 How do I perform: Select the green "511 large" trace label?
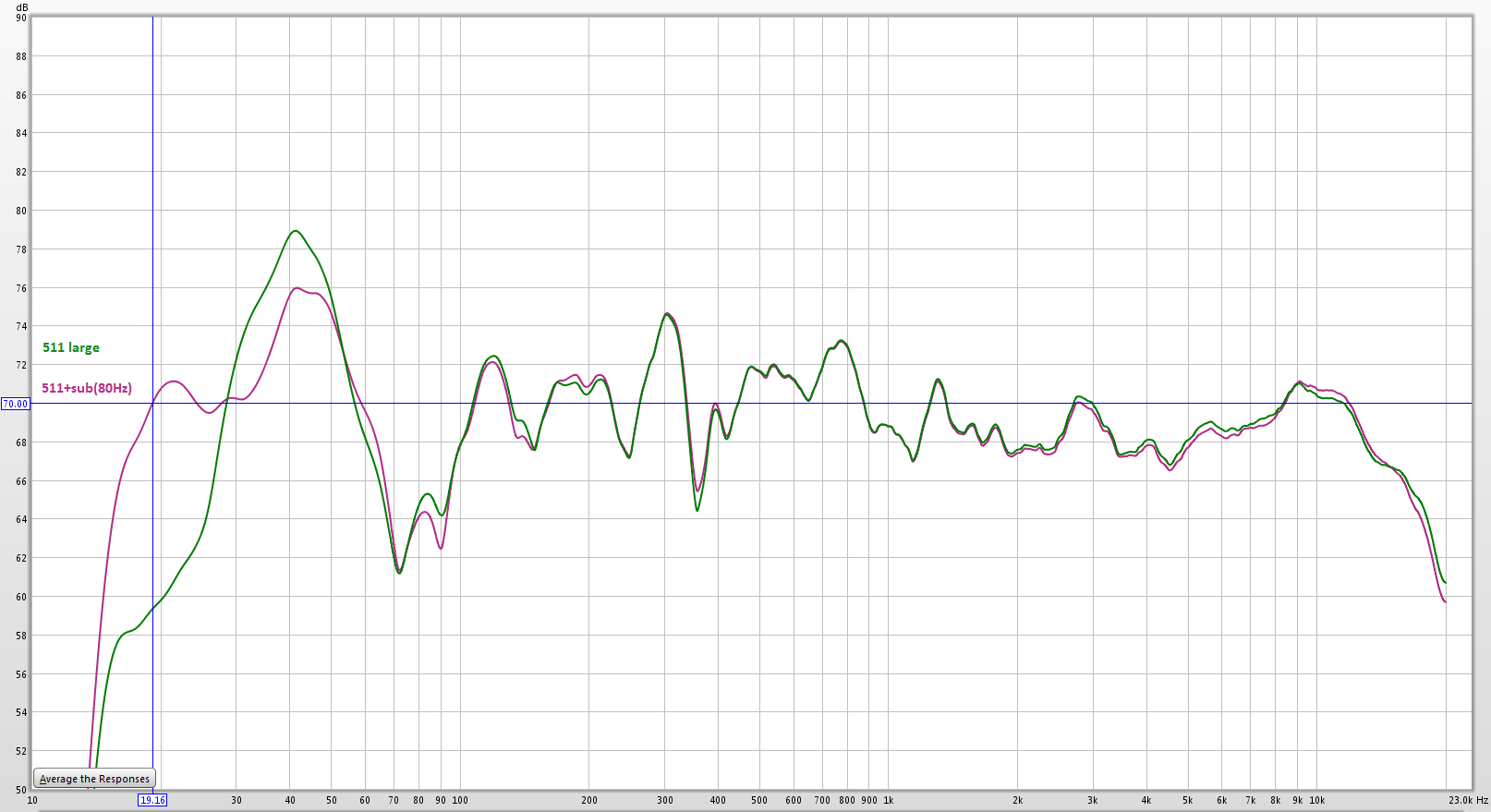tap(71, 347)
